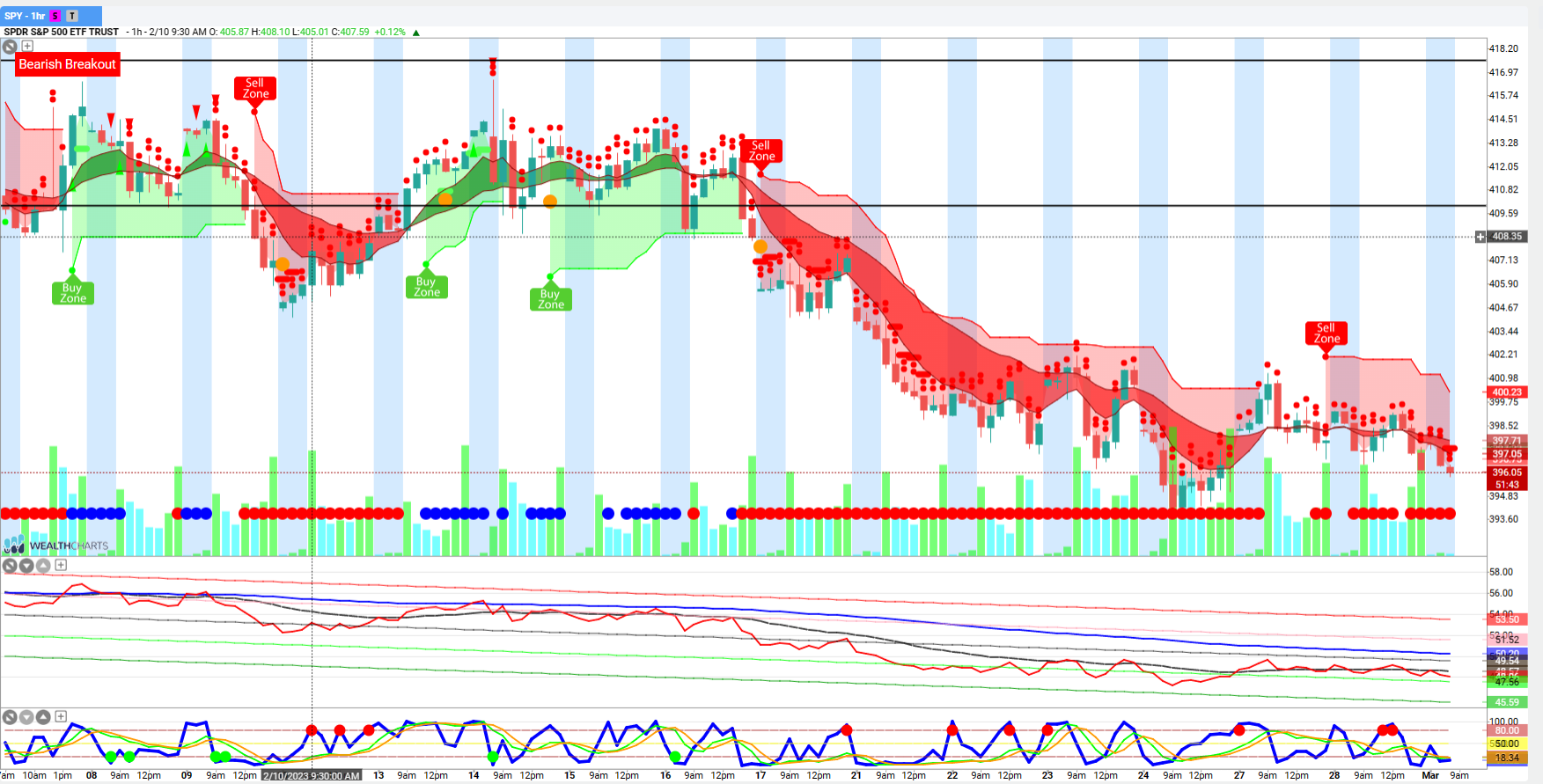Click the plus icon in bottom oscillator panel
The height and width of the screenshot is (784, 1543).
coord(61,716)
